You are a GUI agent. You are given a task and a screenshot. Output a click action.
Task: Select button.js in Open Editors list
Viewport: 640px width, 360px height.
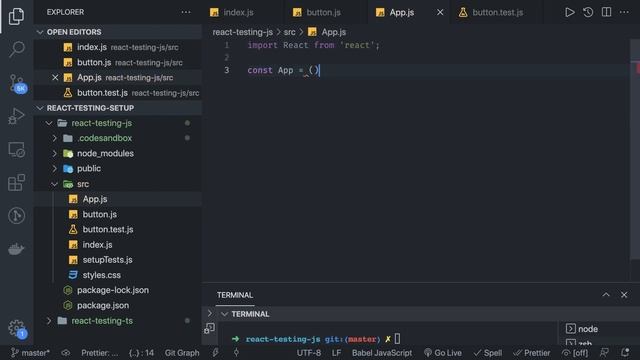coord(118,62)
